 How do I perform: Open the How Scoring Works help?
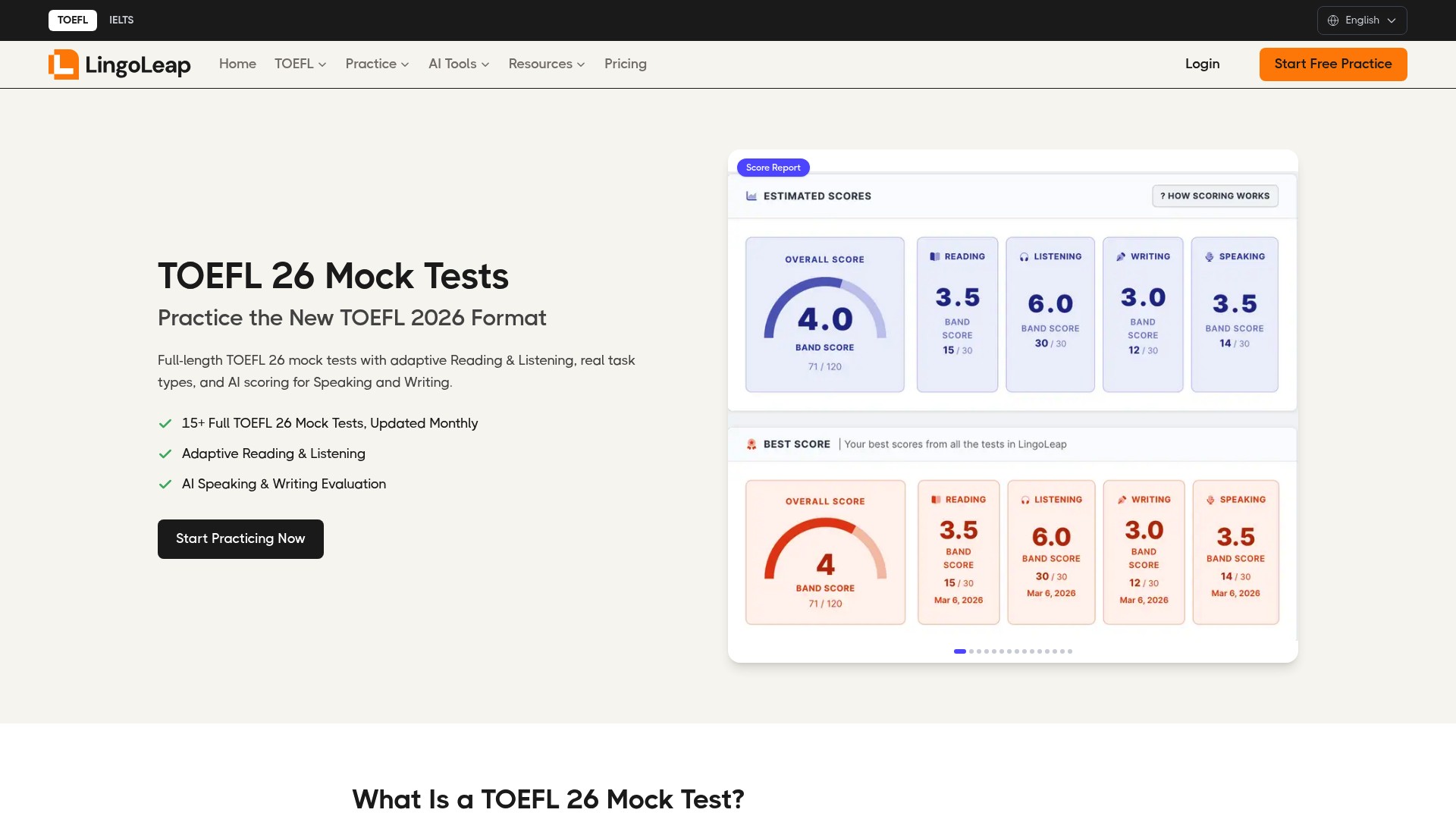1215,196
